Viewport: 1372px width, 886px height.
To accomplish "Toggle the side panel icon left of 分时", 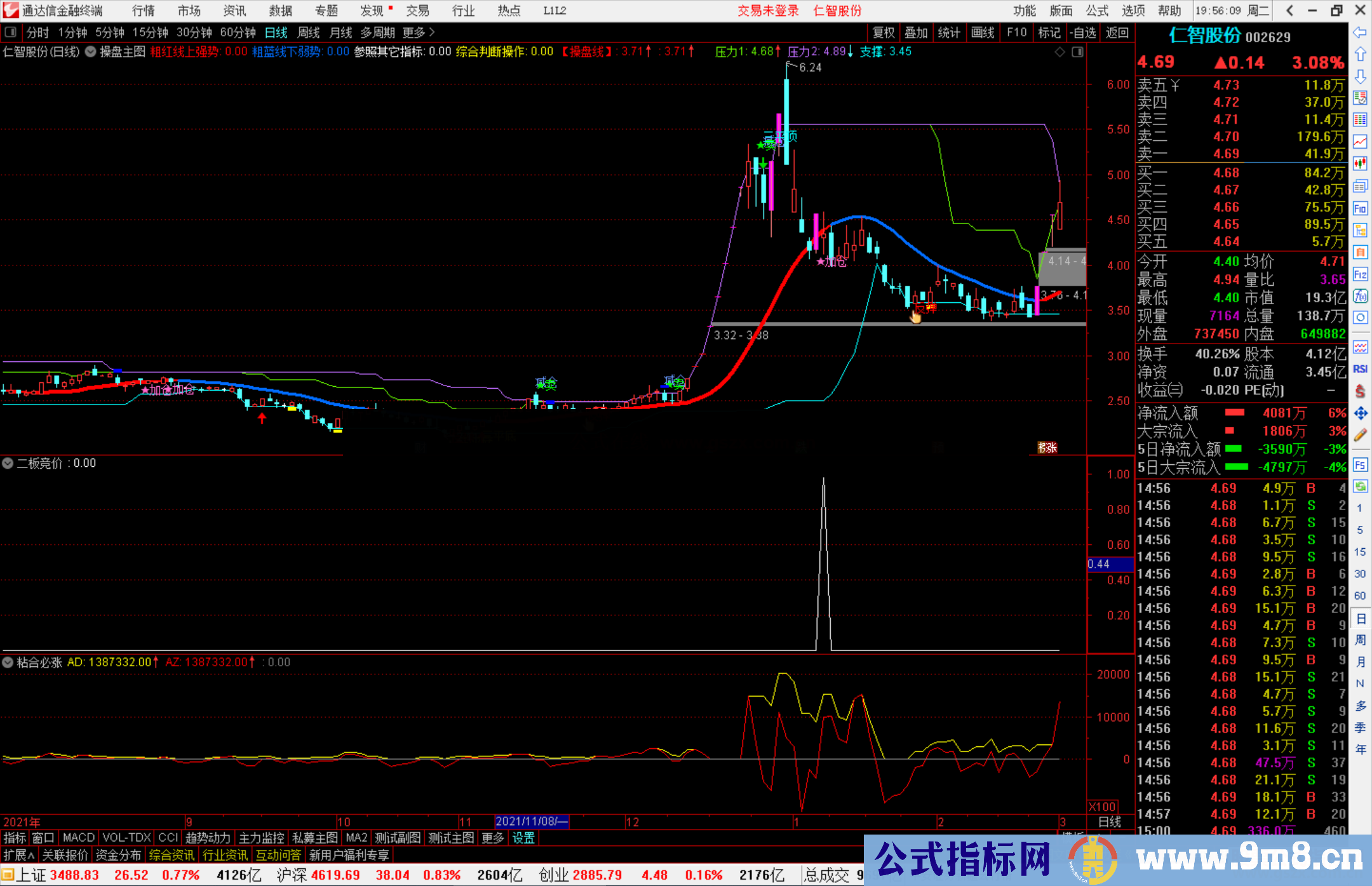I will coord(10,32).
